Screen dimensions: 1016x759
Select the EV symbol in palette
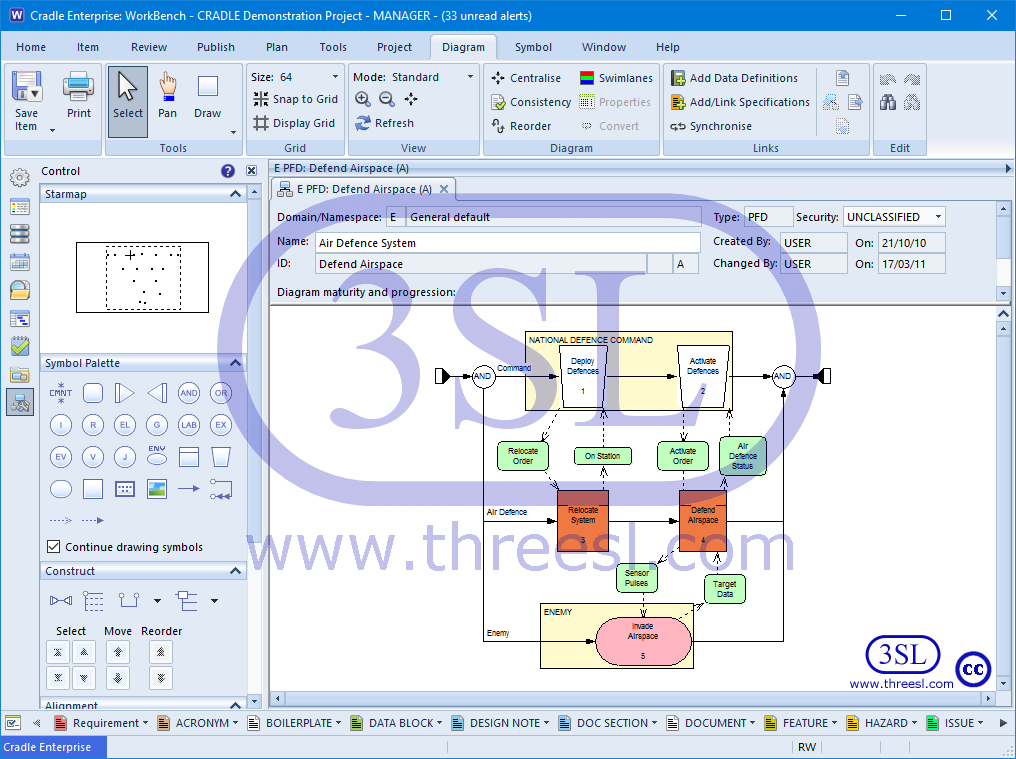point(61,457)
